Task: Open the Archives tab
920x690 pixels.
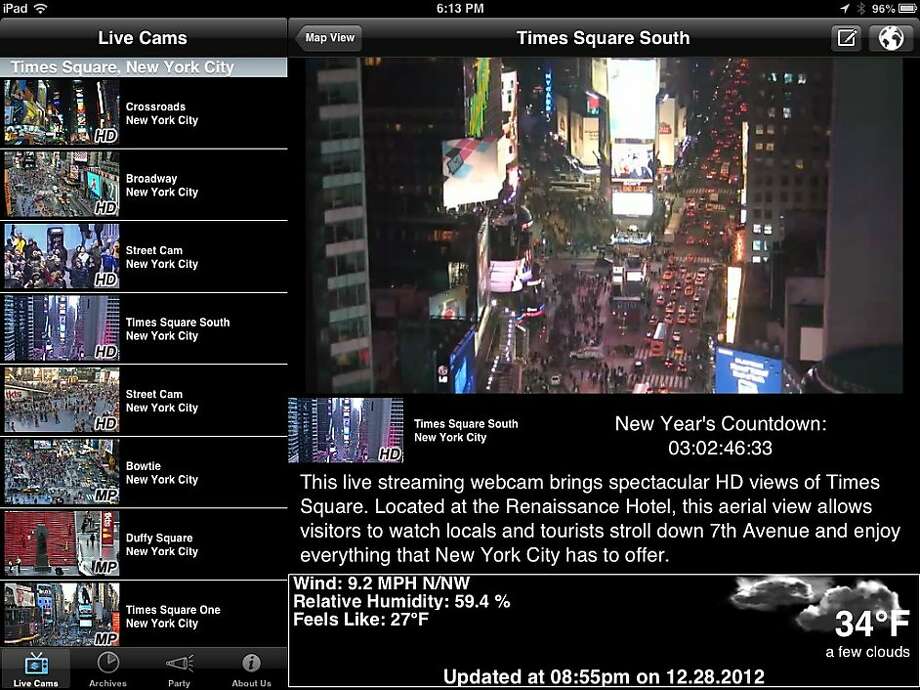Action: pos(107,668)
